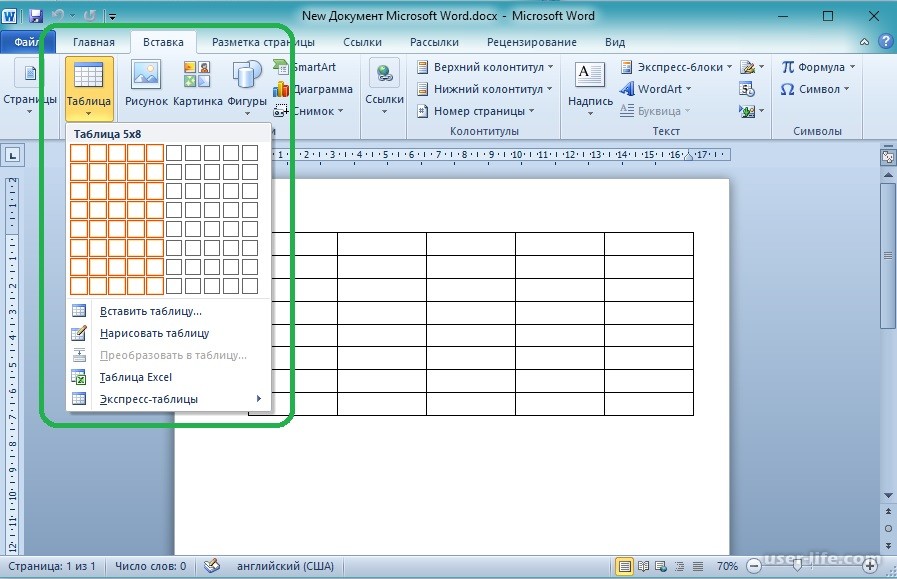Click the Таблица button in ribbon
897x579 pixels.
tap(89, 88)
